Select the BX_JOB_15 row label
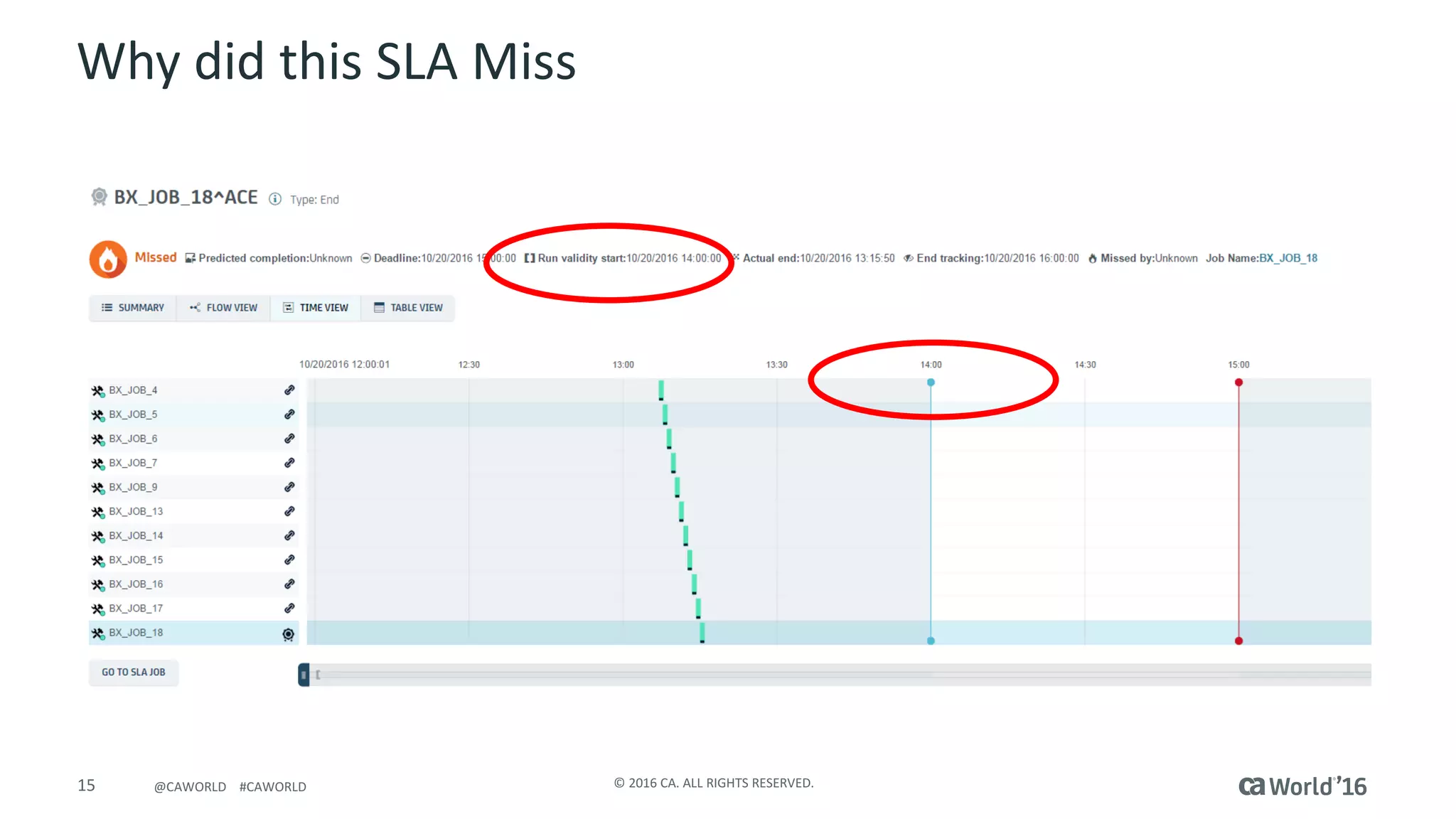The height and width of the screenshot is (819, 1456). point(136,560)
